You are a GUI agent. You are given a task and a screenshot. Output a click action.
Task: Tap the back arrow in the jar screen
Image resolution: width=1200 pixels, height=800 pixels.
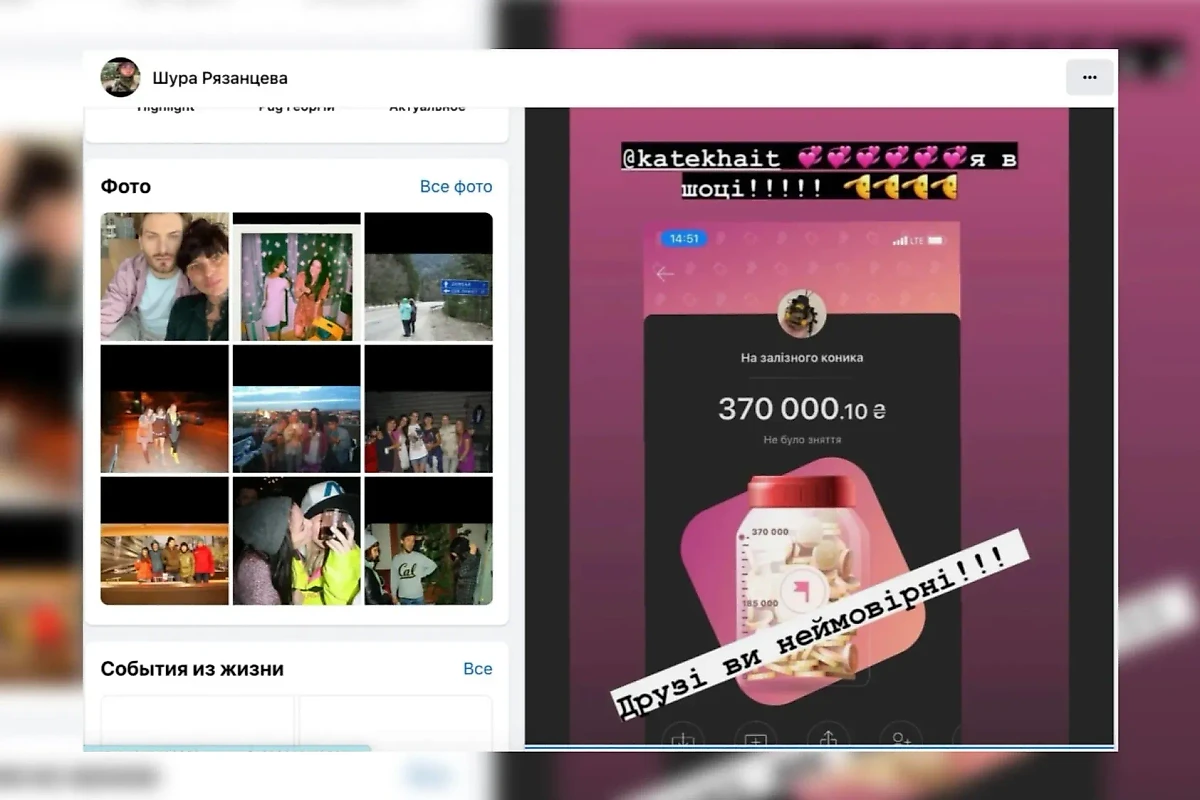click(x=664, y=273)
